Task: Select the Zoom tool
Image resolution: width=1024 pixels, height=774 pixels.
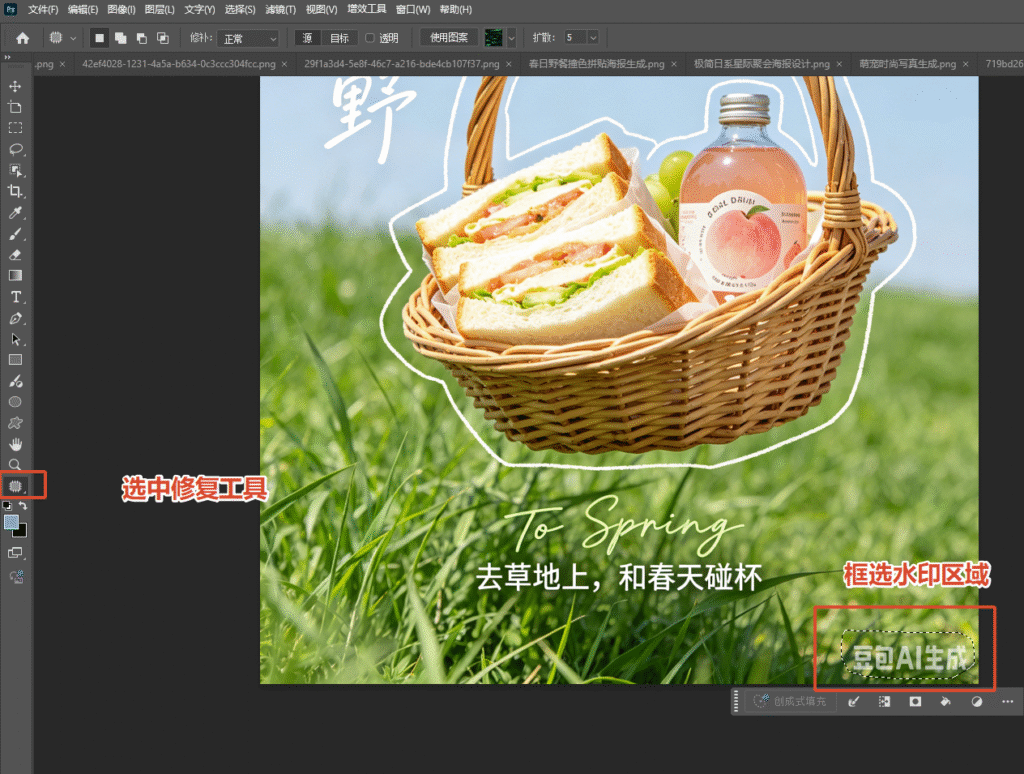Action: click(x=15, y=464)
